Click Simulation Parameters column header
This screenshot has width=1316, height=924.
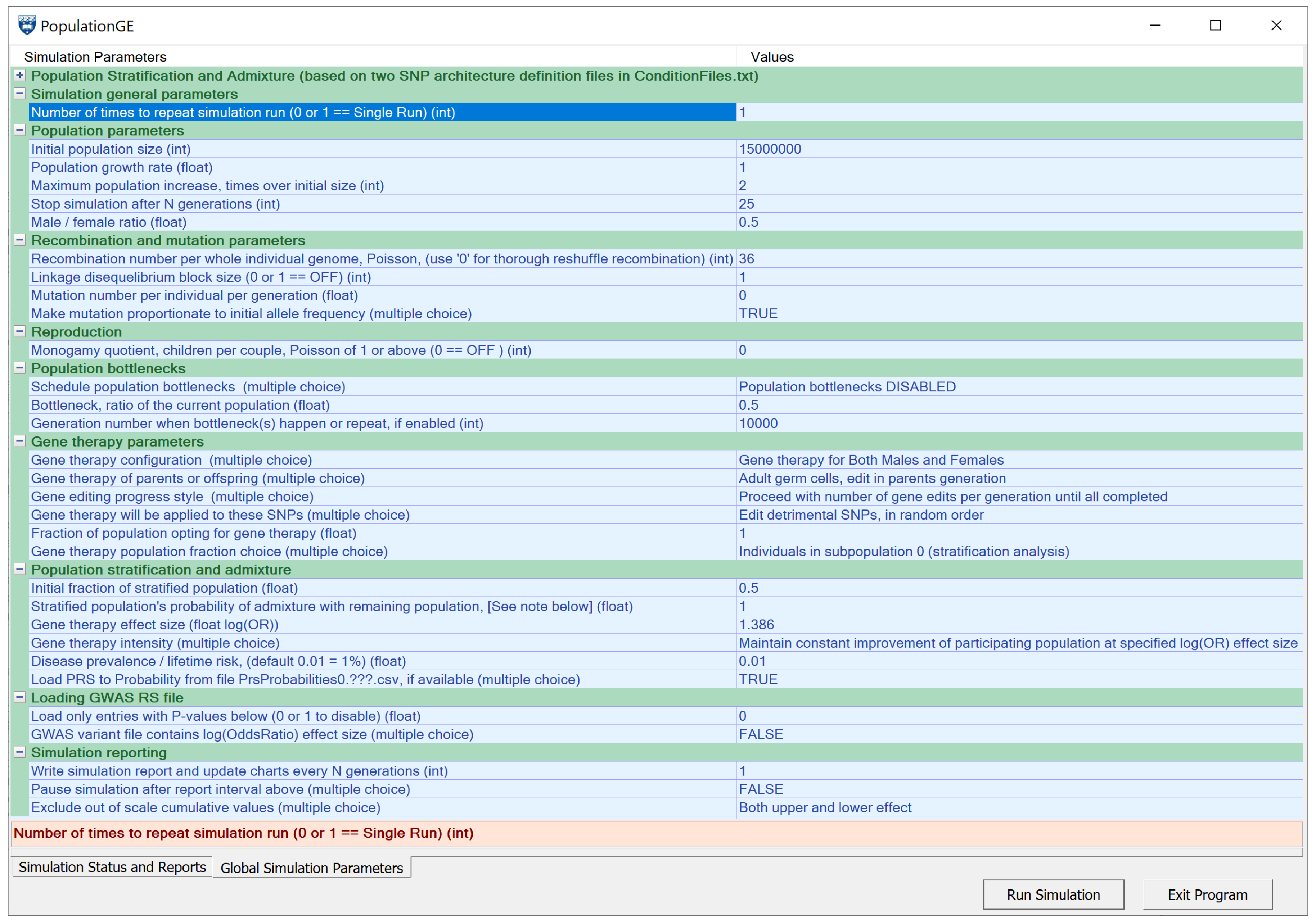[374, 57]
